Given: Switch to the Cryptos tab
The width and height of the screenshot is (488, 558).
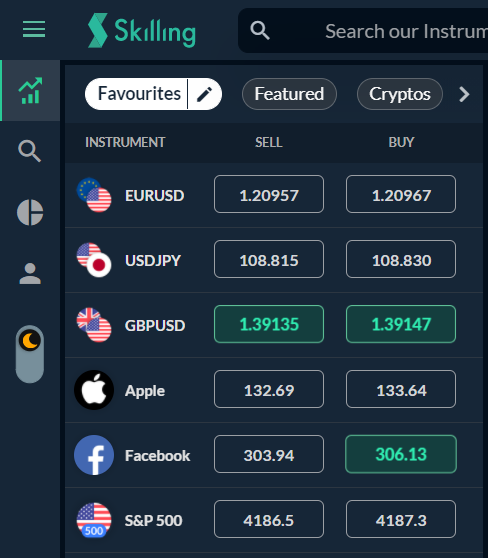Looking at the screenshot, I should tap(400, 94).
